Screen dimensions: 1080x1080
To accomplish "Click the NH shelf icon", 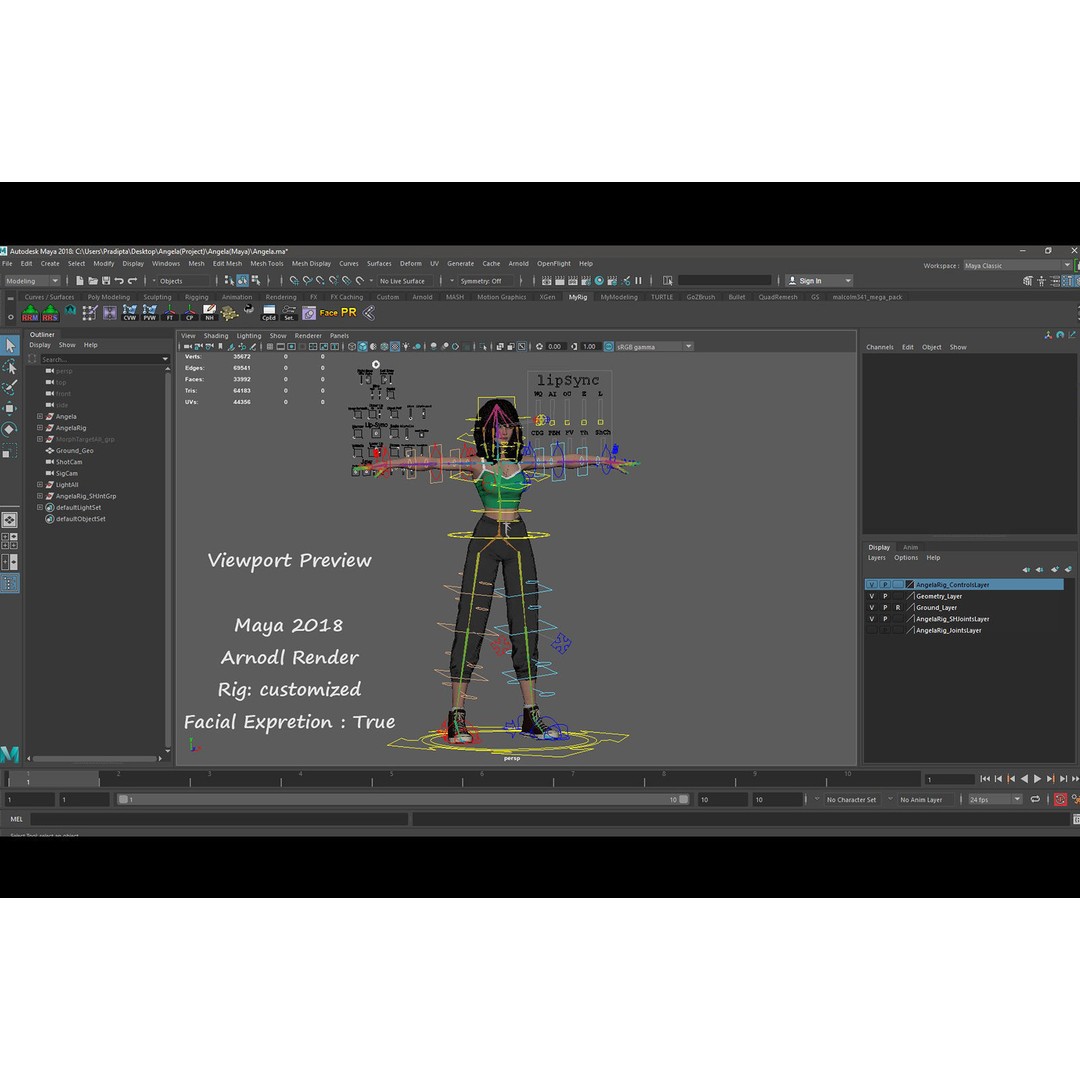I will point(209,313).
